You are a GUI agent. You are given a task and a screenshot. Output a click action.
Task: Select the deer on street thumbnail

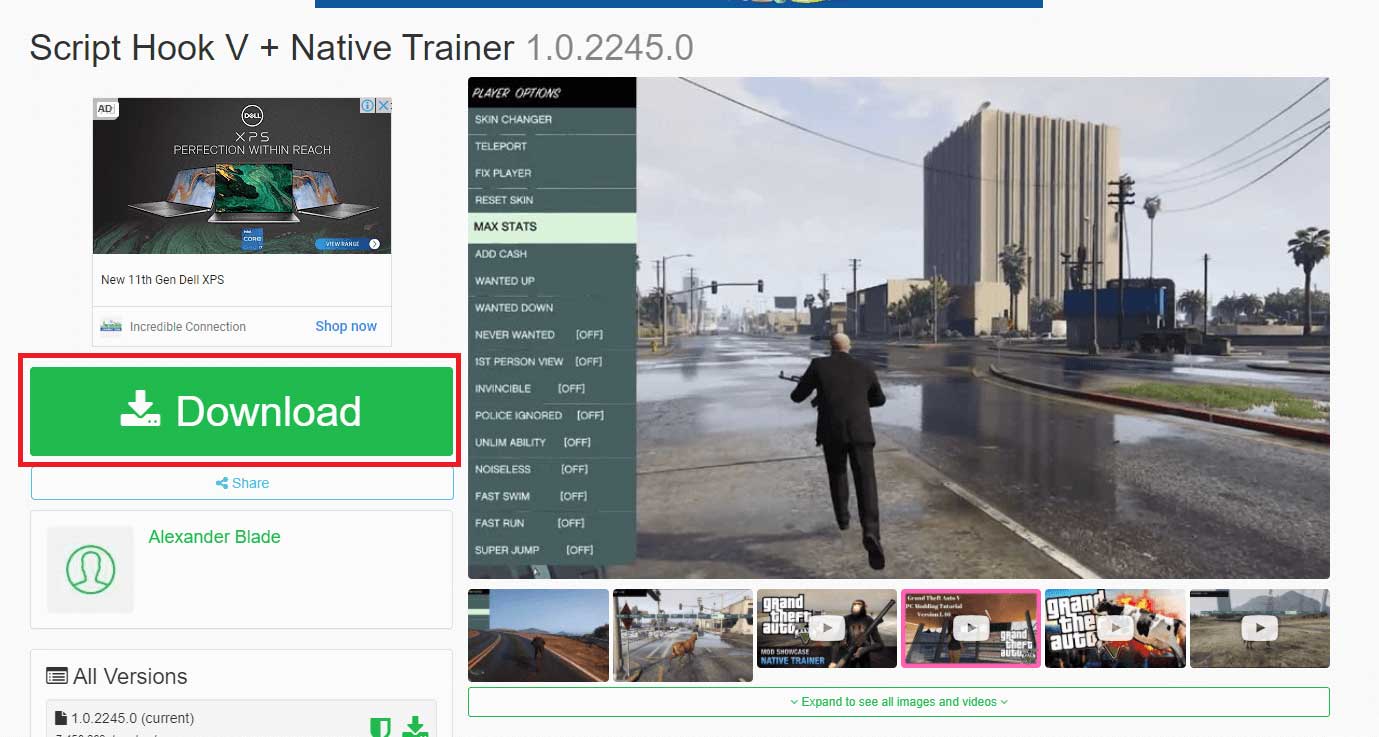pos(682,635)
